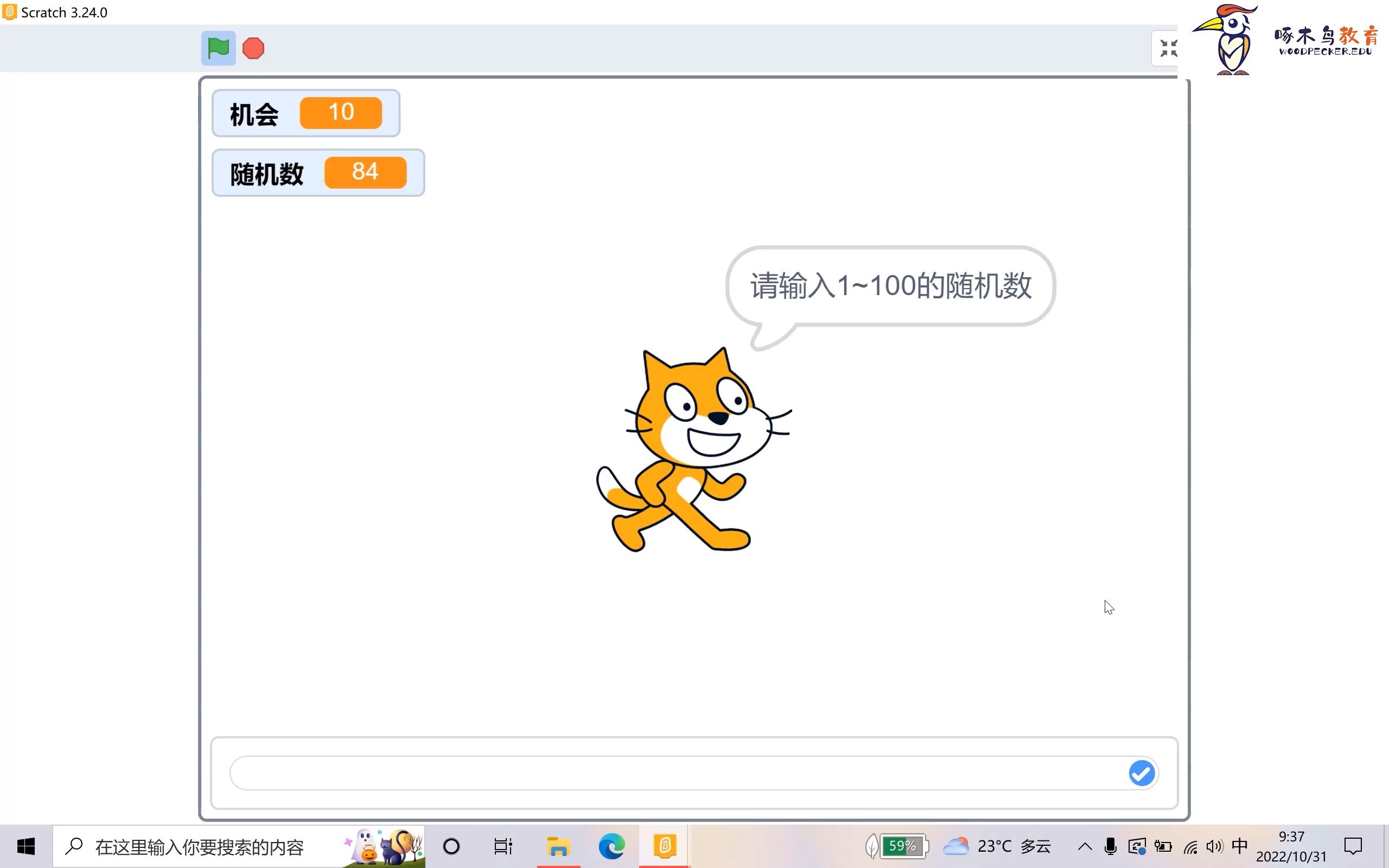
Task: Submit answer with blue checkmark button
Action: [x=1142, y=773]
